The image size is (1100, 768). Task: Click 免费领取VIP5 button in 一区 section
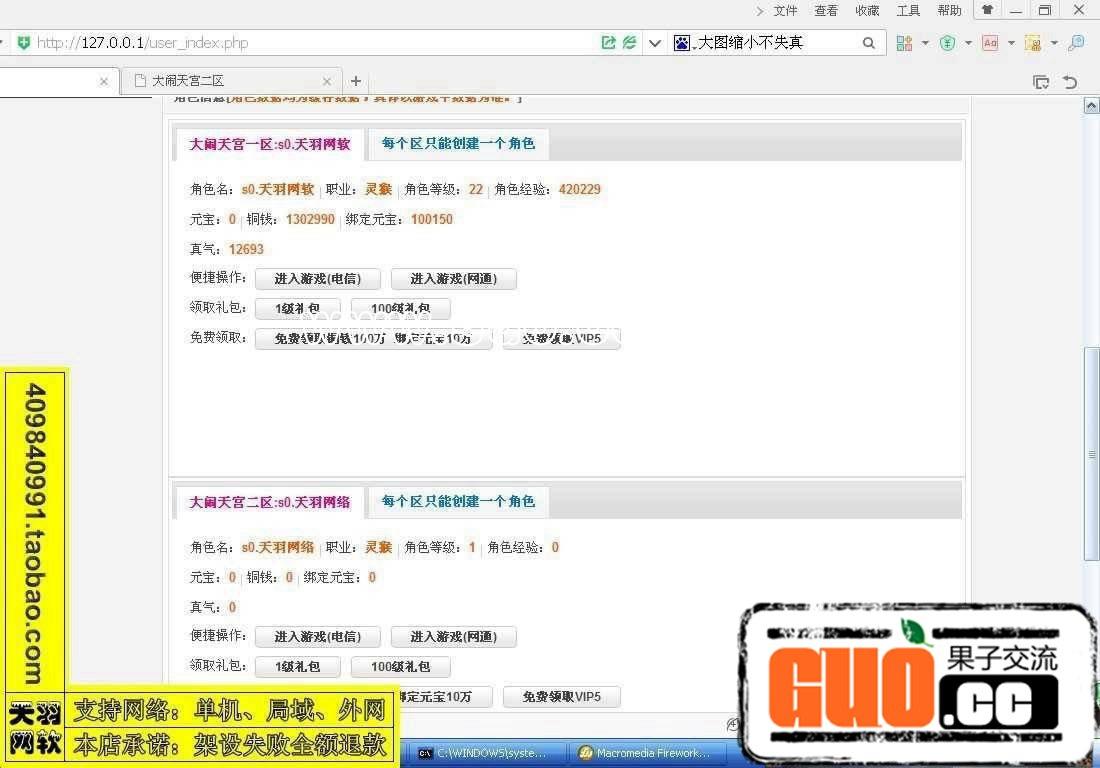pyautogui.click(x=562, y=339)
